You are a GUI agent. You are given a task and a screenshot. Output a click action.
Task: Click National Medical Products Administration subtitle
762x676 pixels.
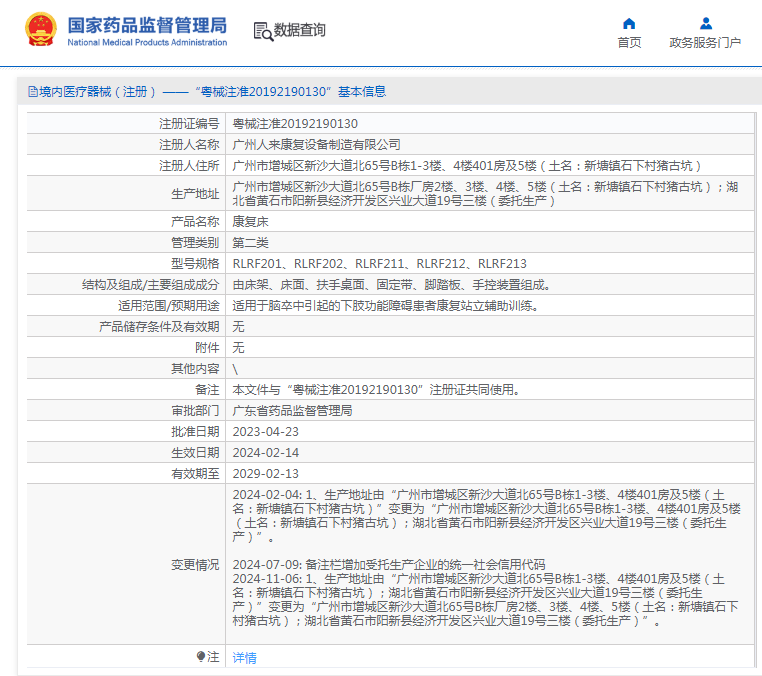coord(147,43)
